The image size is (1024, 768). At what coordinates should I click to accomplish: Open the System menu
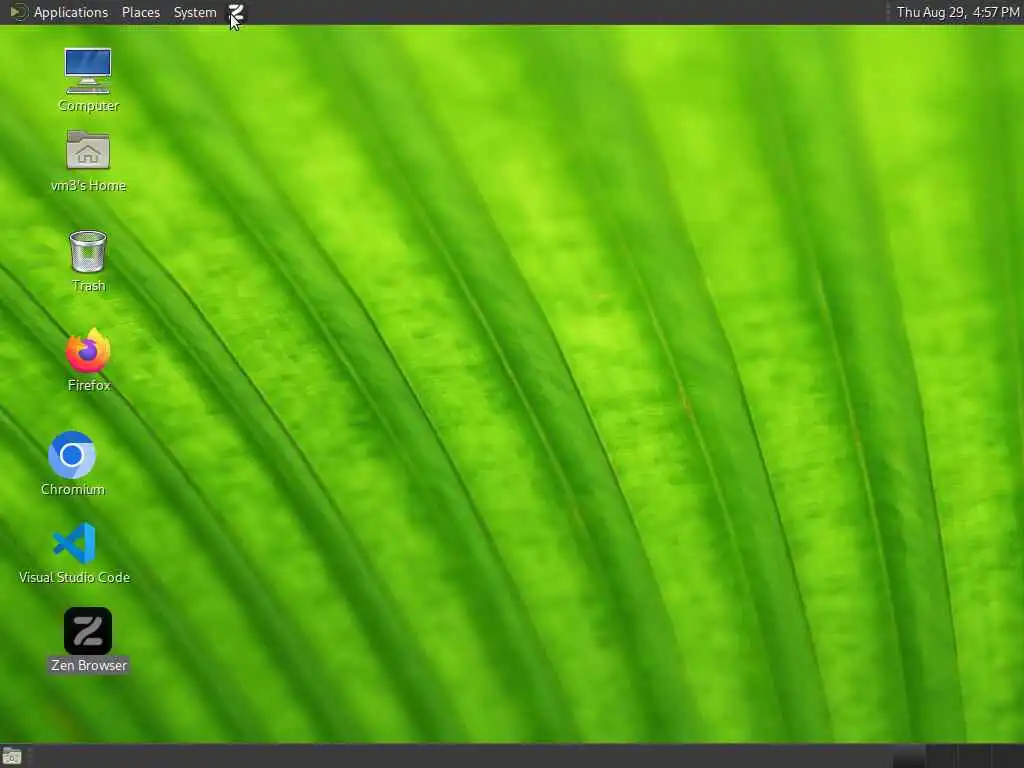click(x=195, y=12)
